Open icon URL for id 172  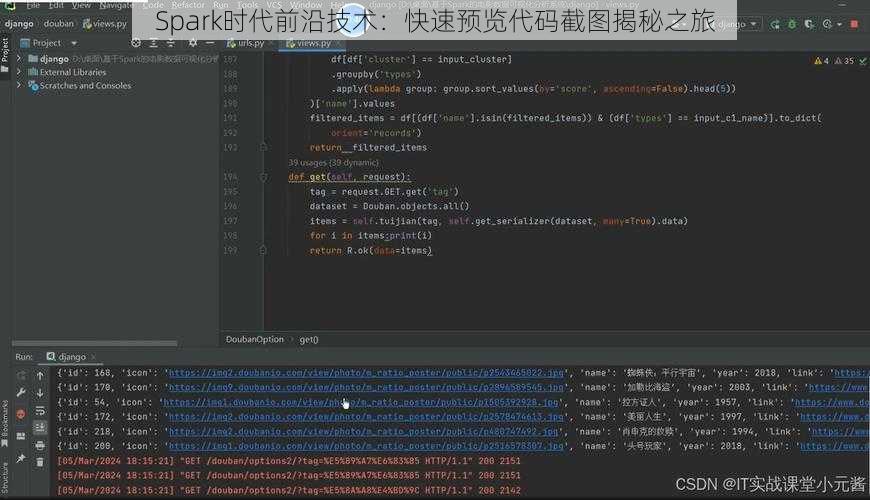pyautogui.click(x=366, y=417)
